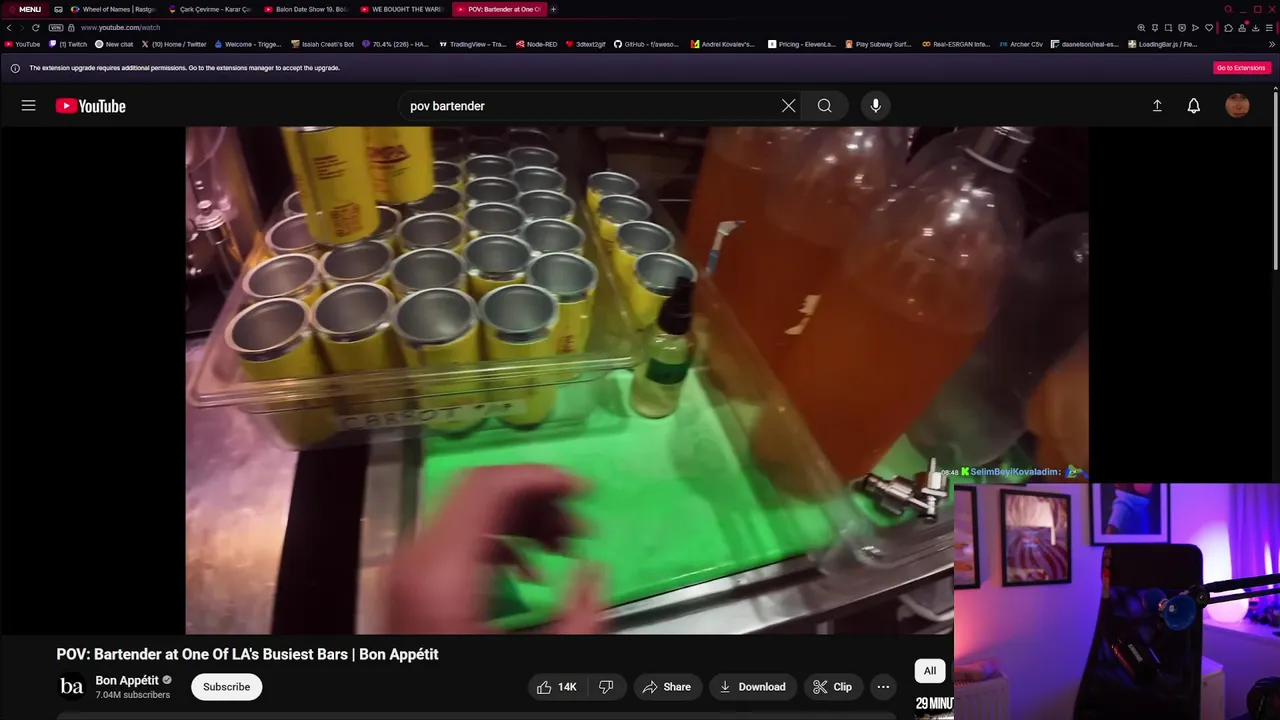Viewport: 1280px width, 720px height.
Task: Open more actions three-dot menu
Action: click(883, 687)
